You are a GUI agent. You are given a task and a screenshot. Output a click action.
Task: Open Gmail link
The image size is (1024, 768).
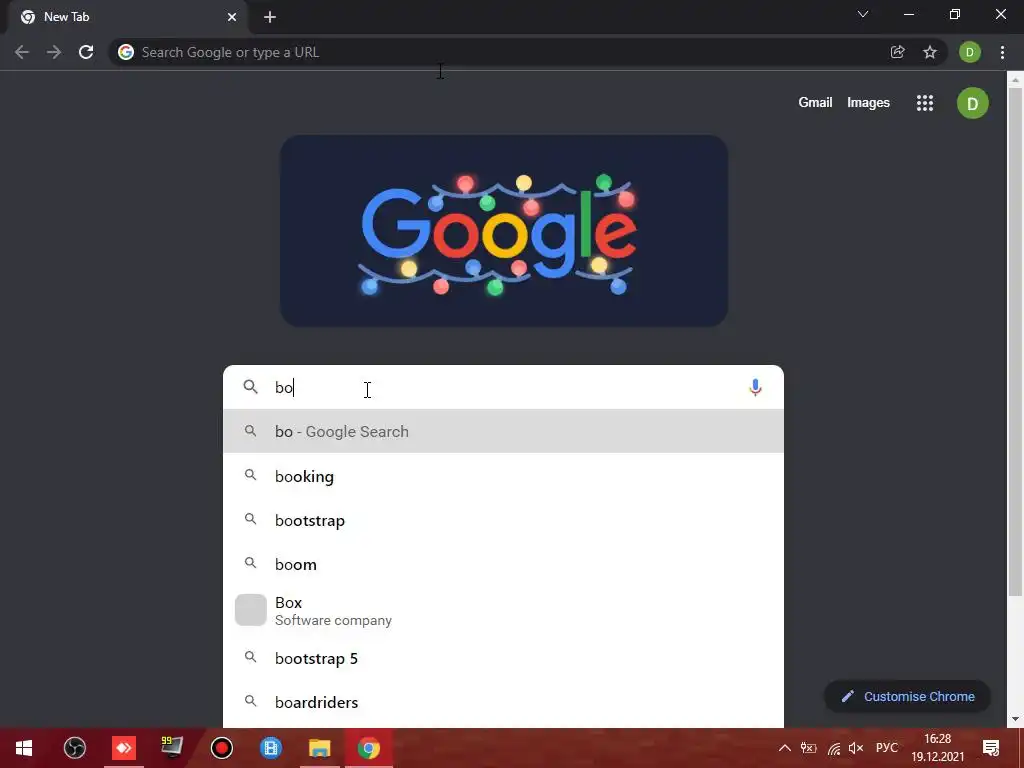[x=815, y=103]
